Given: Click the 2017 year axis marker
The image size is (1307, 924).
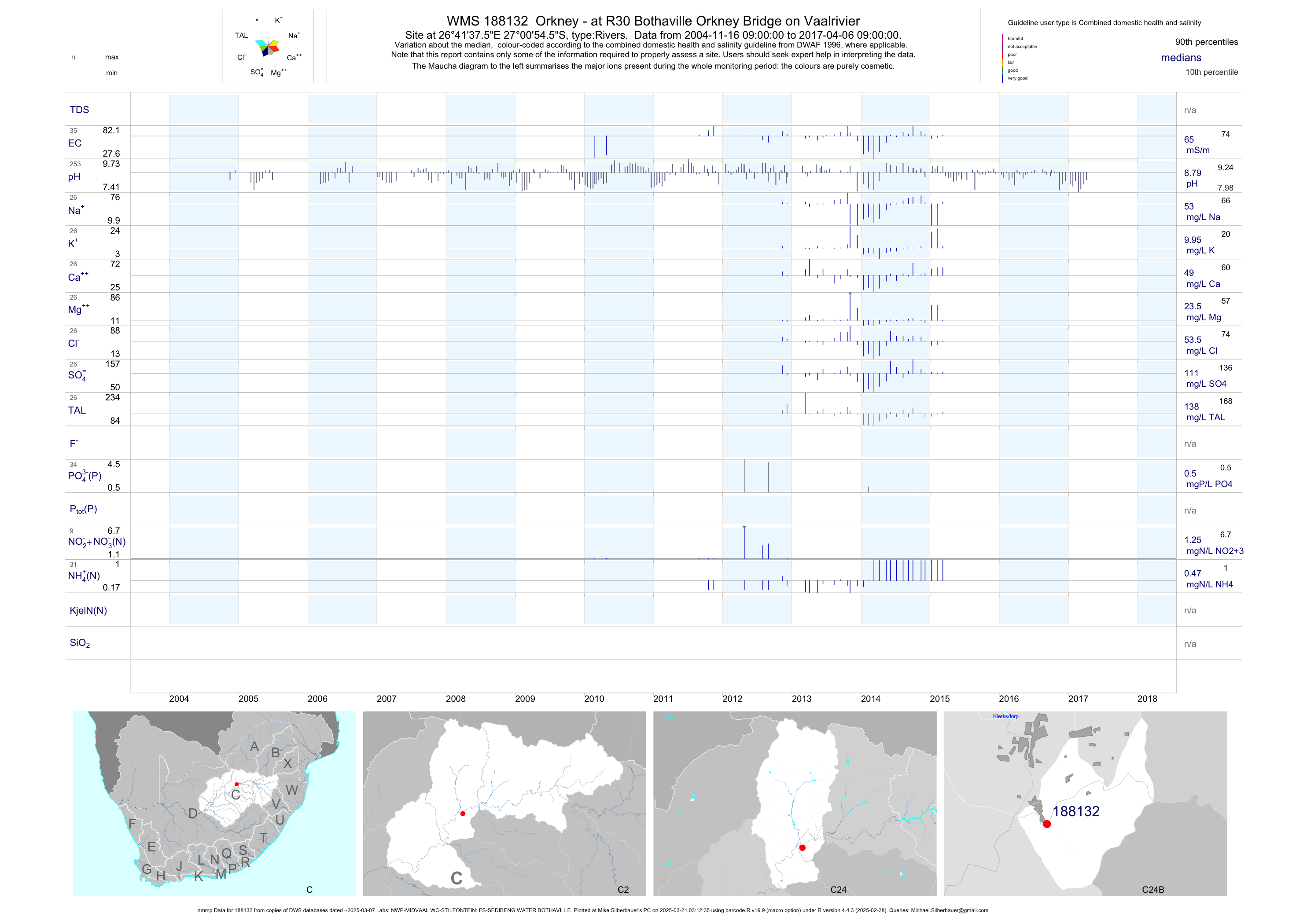Looking at the screenshot, I should pyautogui.click(x=1078, y=699).
